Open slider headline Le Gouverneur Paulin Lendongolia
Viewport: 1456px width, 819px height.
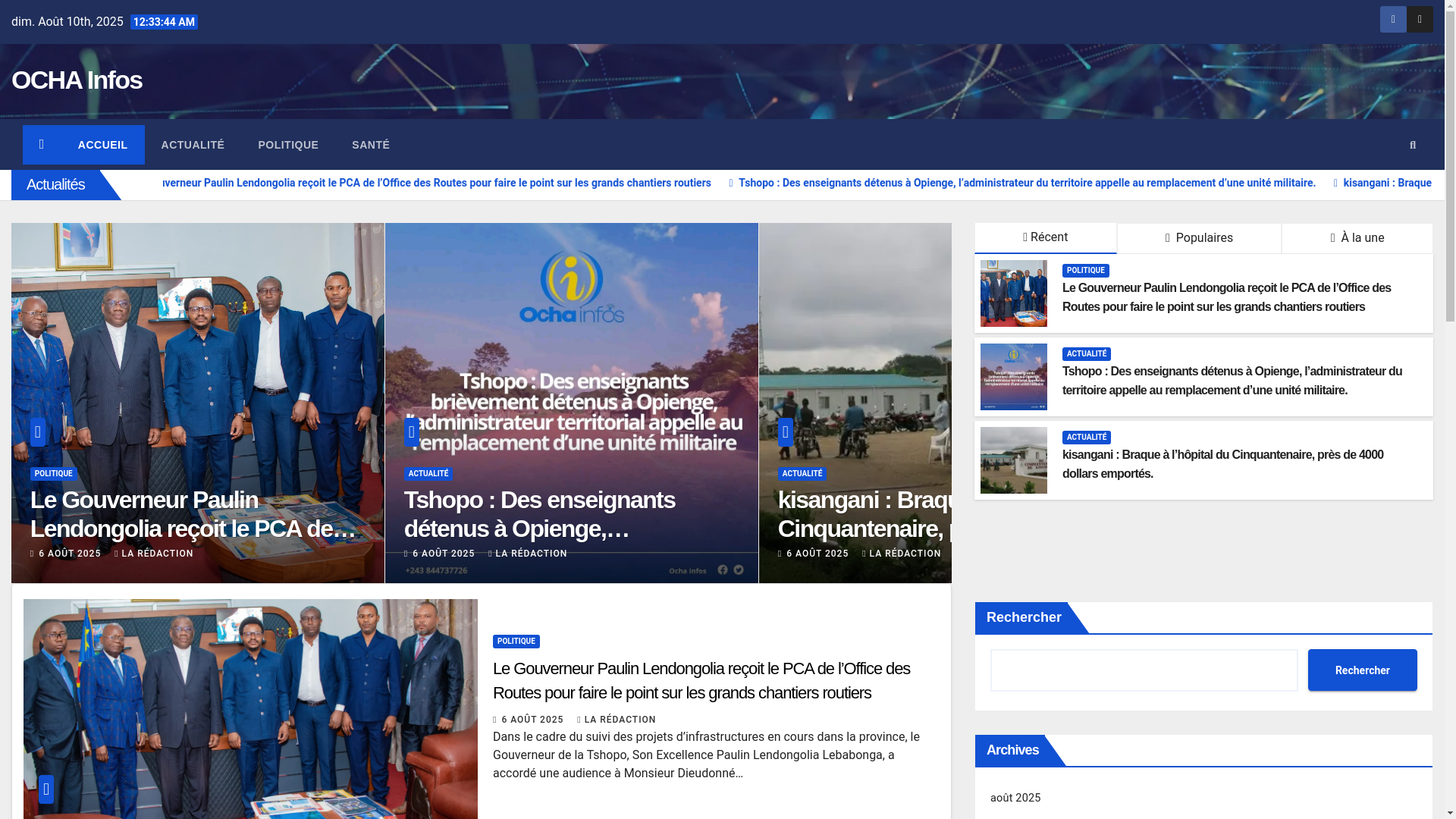tap(193, 514)
